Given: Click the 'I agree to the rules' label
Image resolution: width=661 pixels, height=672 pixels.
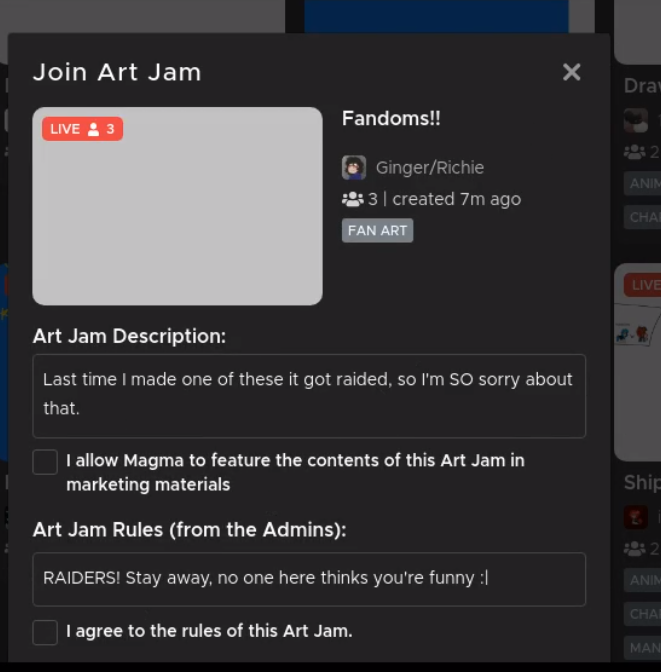Looking at the screenshot, I should [209, 631].
